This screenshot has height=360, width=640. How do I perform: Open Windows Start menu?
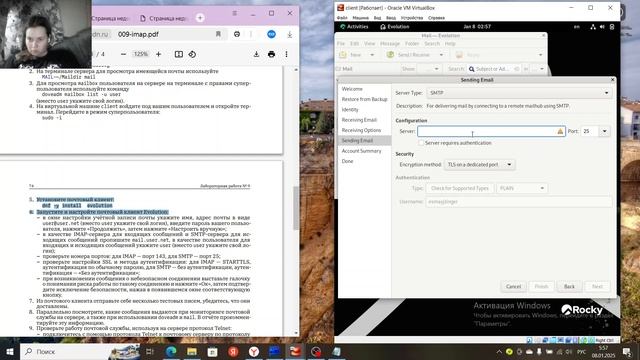[9, 351]
